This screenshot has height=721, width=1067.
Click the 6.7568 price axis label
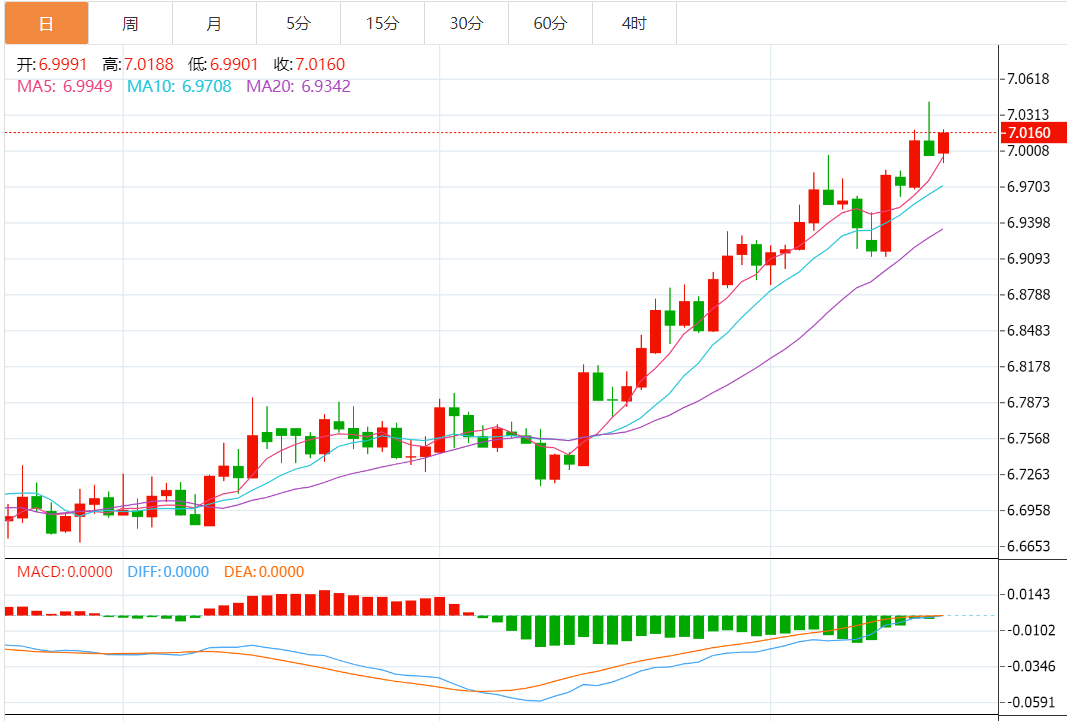1028,439
